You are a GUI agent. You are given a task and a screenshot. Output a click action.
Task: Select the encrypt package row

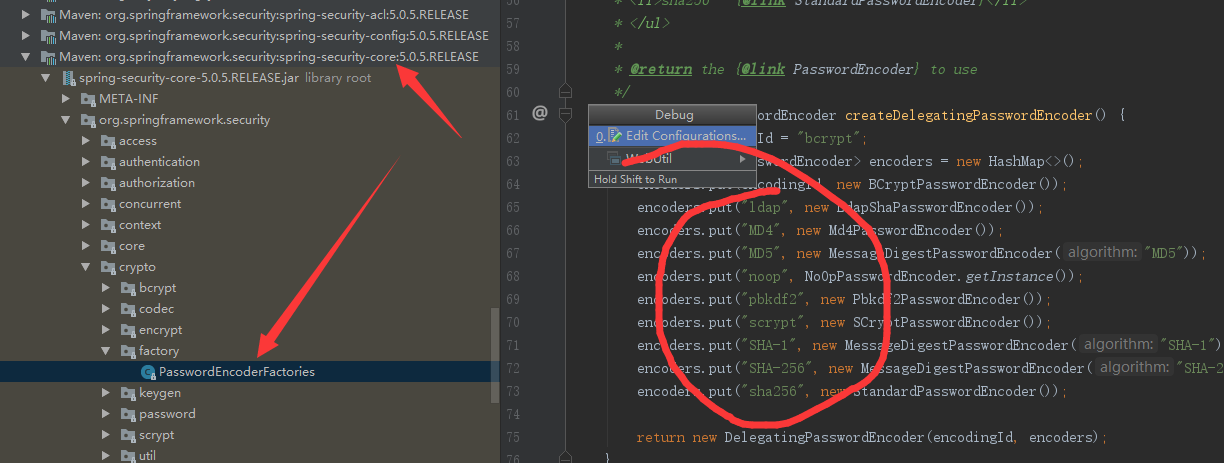(250, 330)
